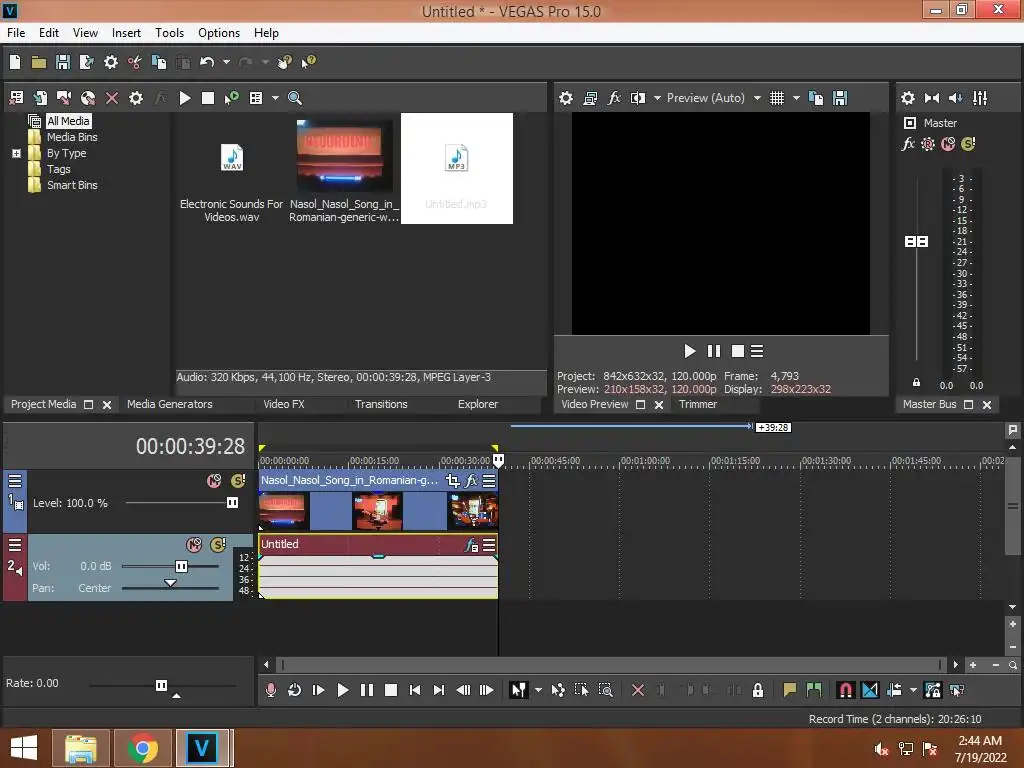The height and width of the screenshot is (768, 1024).
Task: Click Video Output FX icon in preview toolbar
Action: pos(614,98)
